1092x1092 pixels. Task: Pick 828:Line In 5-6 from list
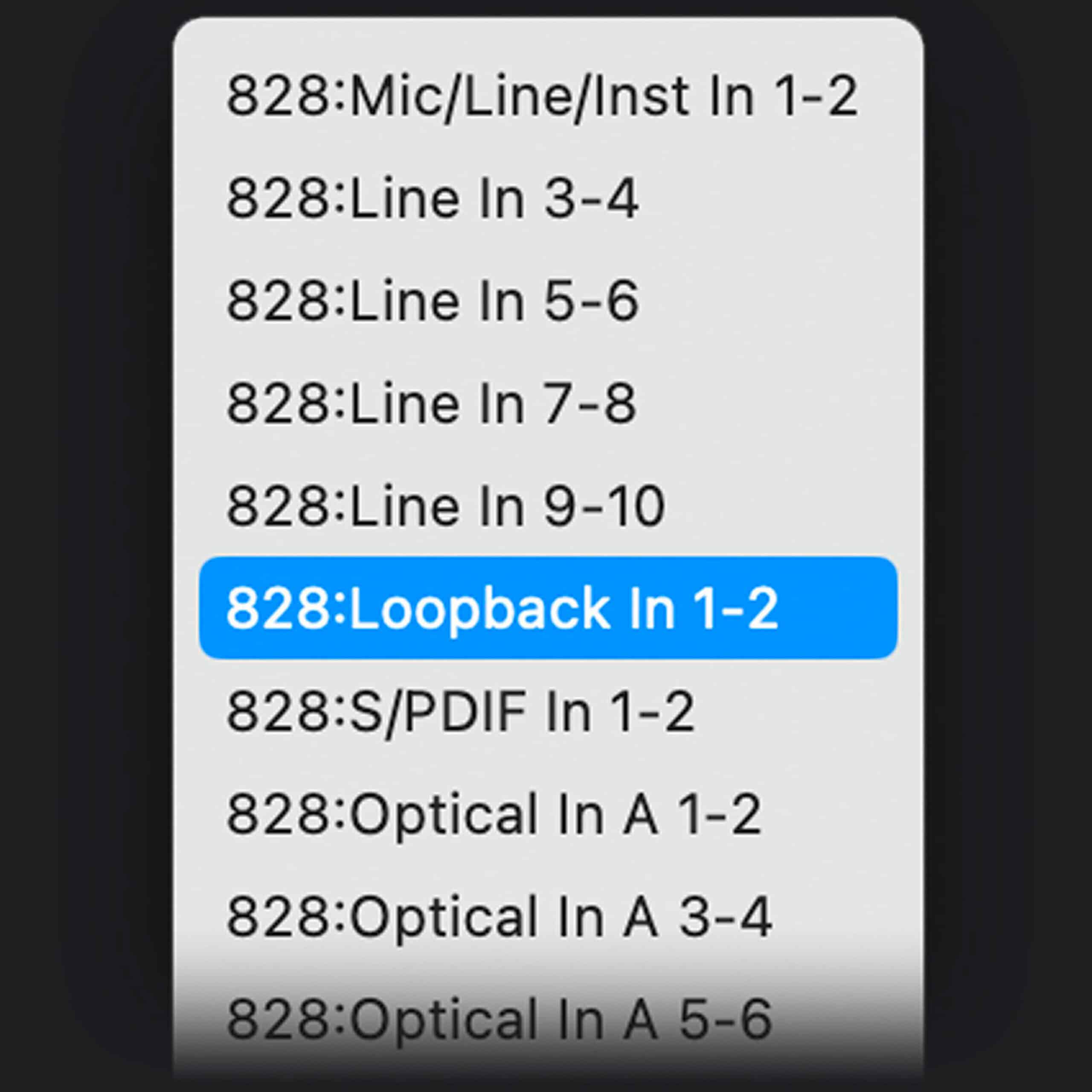point(433,301)
